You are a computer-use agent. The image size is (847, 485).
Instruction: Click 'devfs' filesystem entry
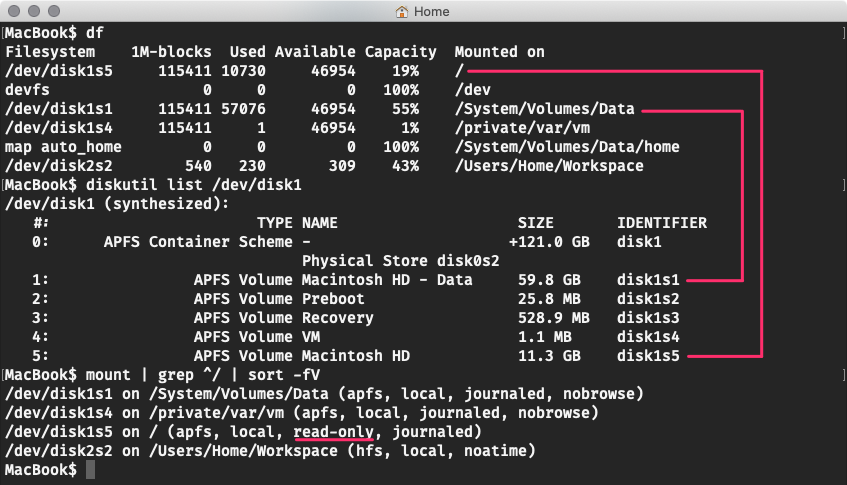click(x=27, y=90)
